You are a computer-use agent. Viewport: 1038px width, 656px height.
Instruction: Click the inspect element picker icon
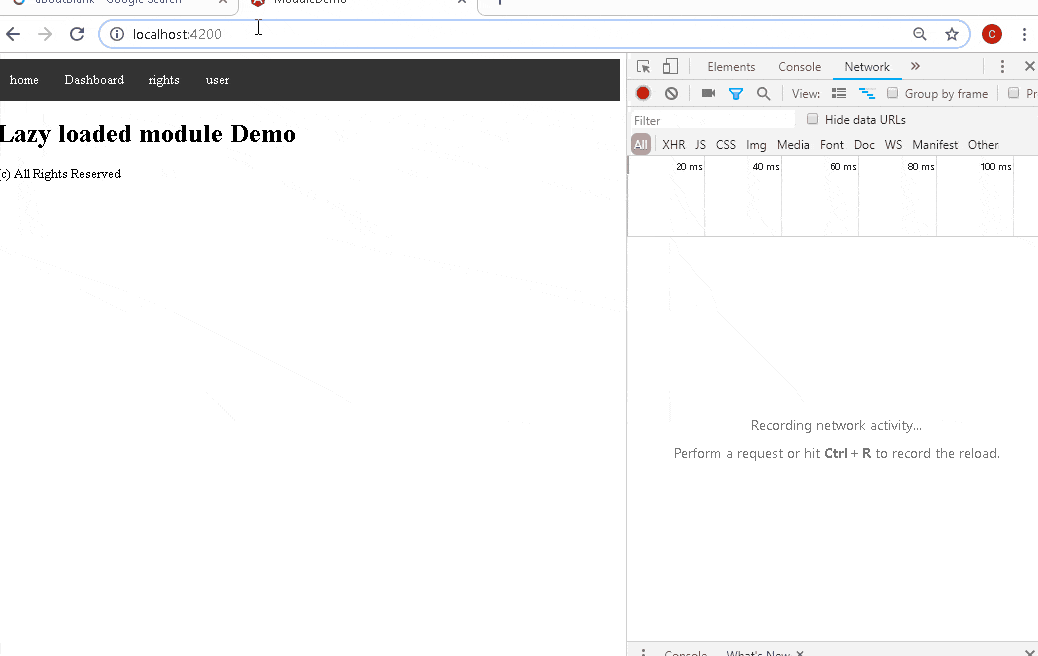coord(644,67)
